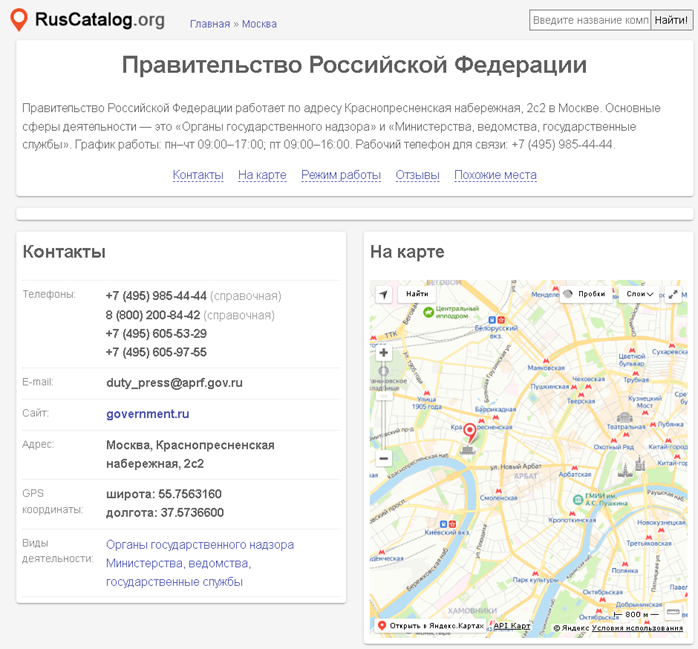Open Министерства, ведомства, государственные службы link
698x649 pixels.
pyautogui.click(x=179, y=572)
